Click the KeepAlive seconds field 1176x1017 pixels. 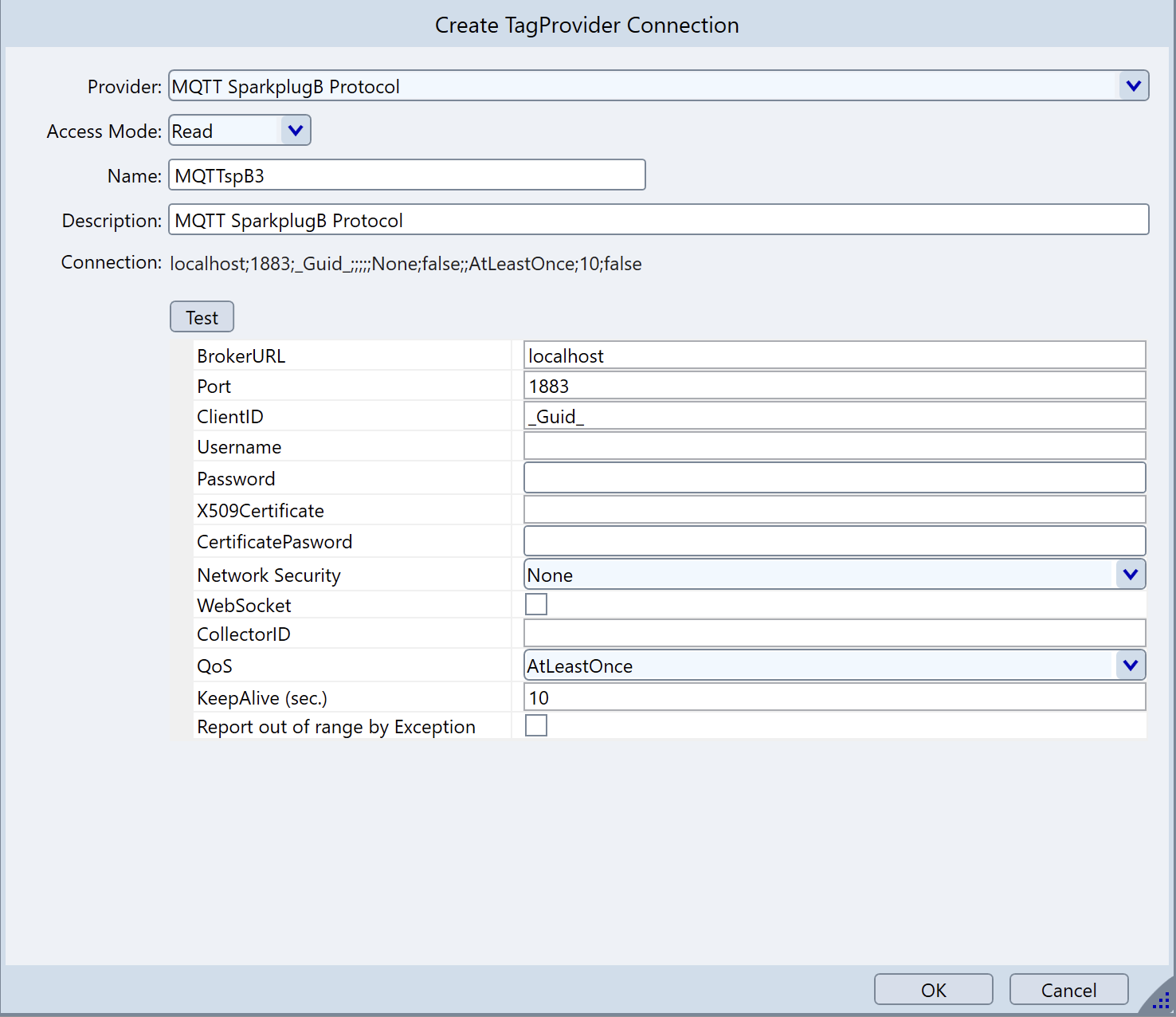coord(834,697)
